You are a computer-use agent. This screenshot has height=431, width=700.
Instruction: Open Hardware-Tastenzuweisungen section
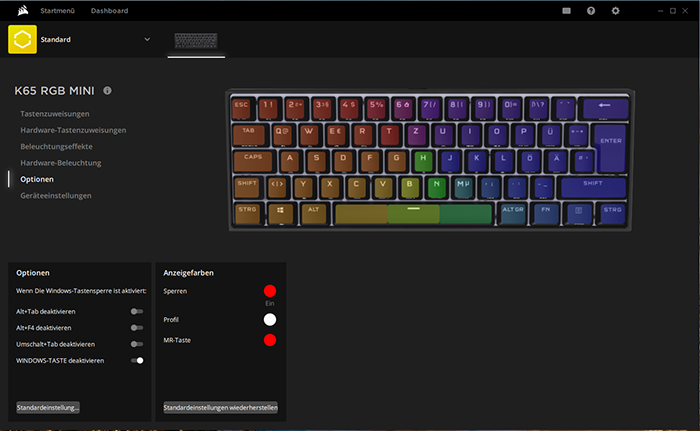tap(73, 130)
